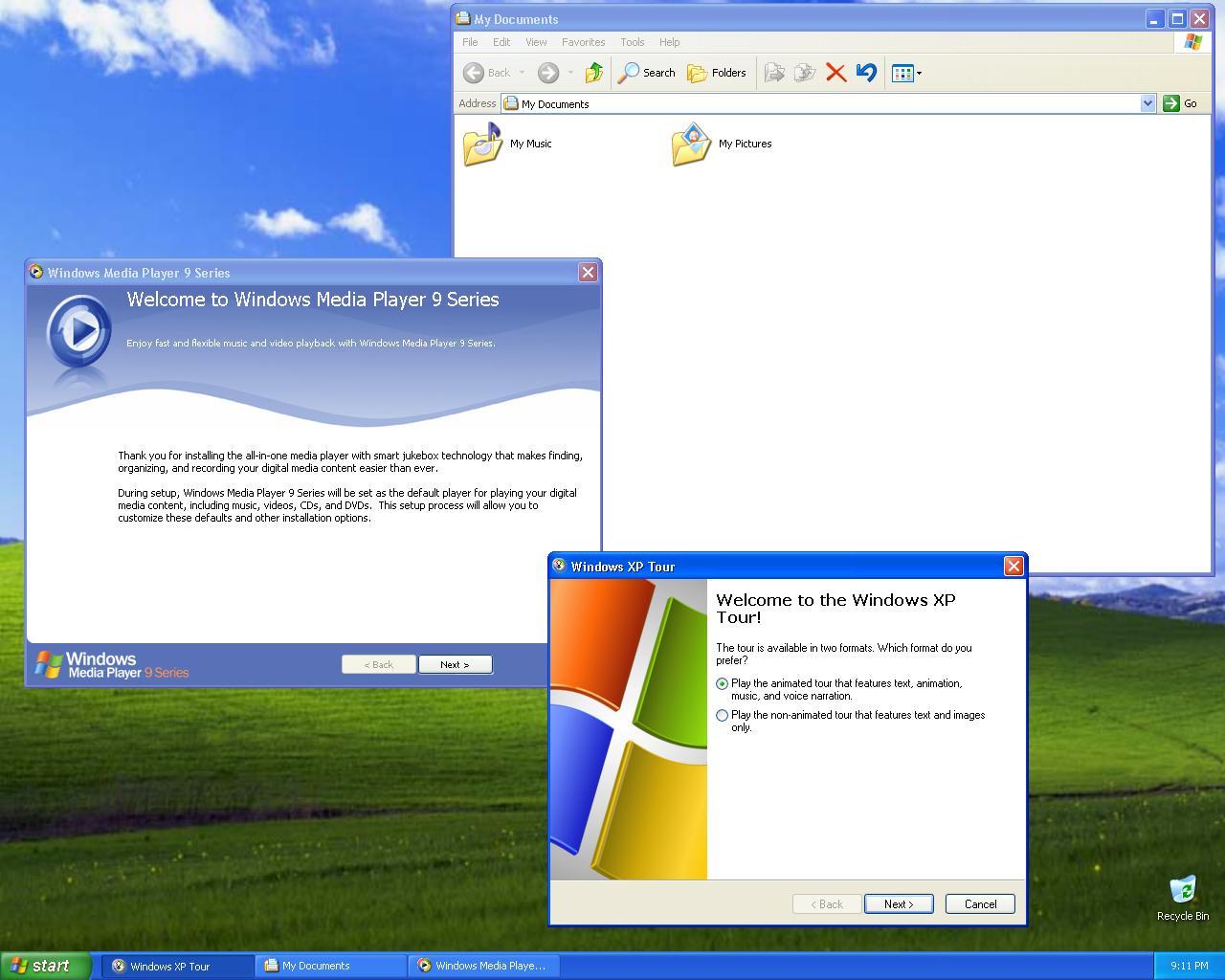Click the large Media Player play logo
This screenshot has height=980, width=1225.
tap(79, 330)
